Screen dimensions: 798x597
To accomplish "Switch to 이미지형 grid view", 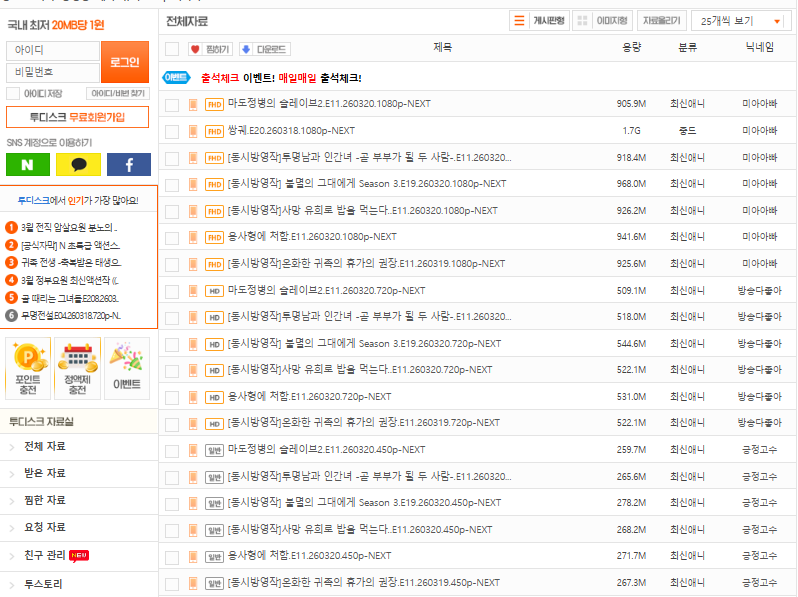I will click(603, 21).
